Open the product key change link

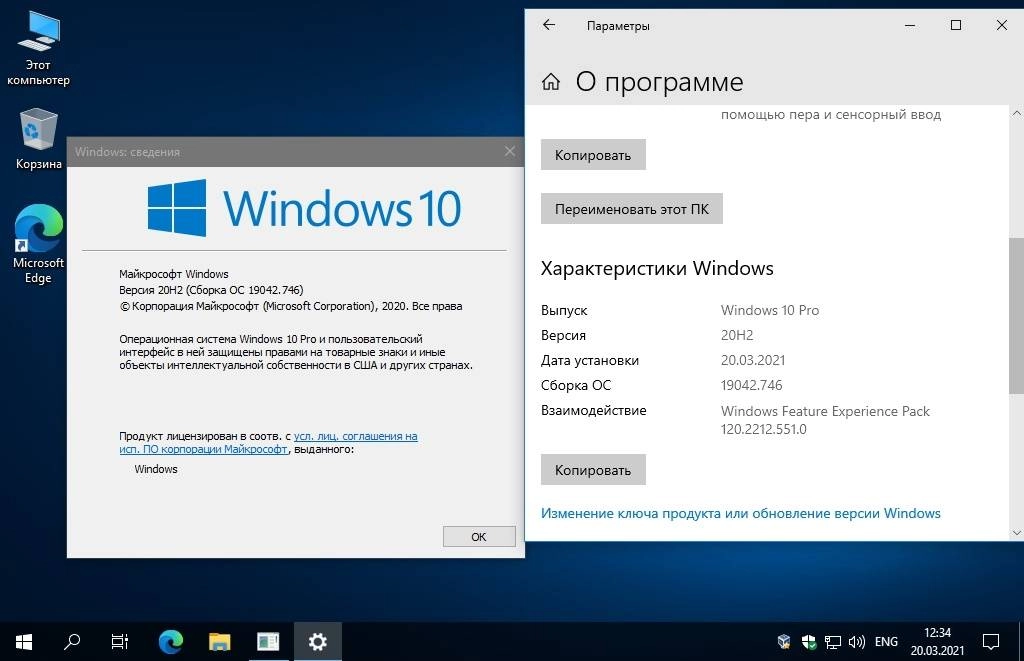click(741, 513)
